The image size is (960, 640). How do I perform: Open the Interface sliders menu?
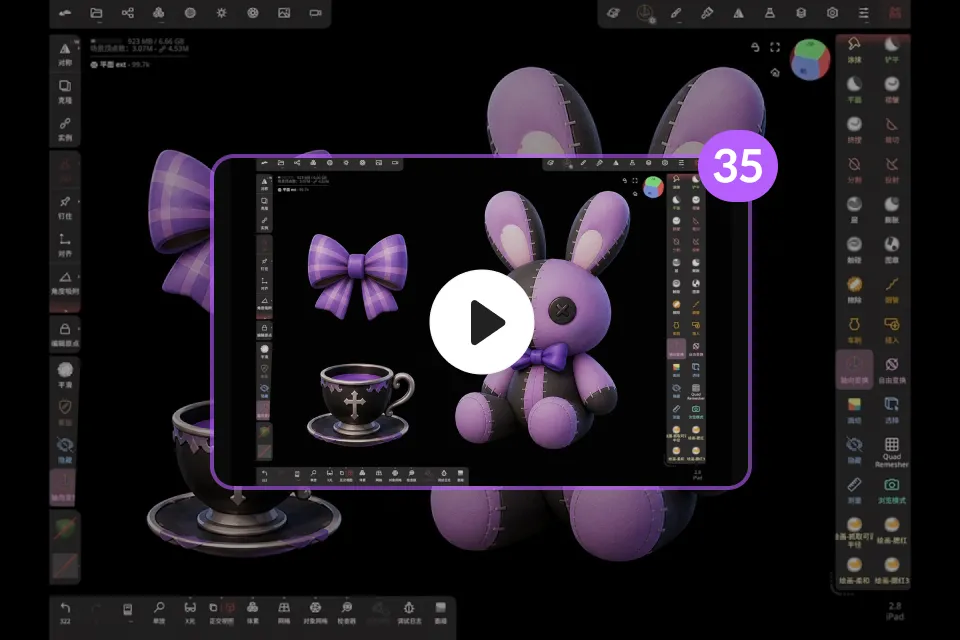863,13
